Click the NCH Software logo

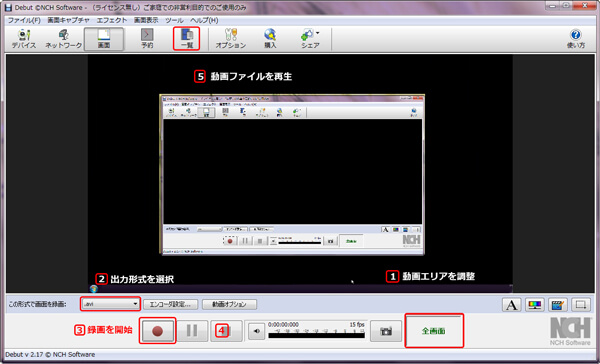(x=570, y=331)
